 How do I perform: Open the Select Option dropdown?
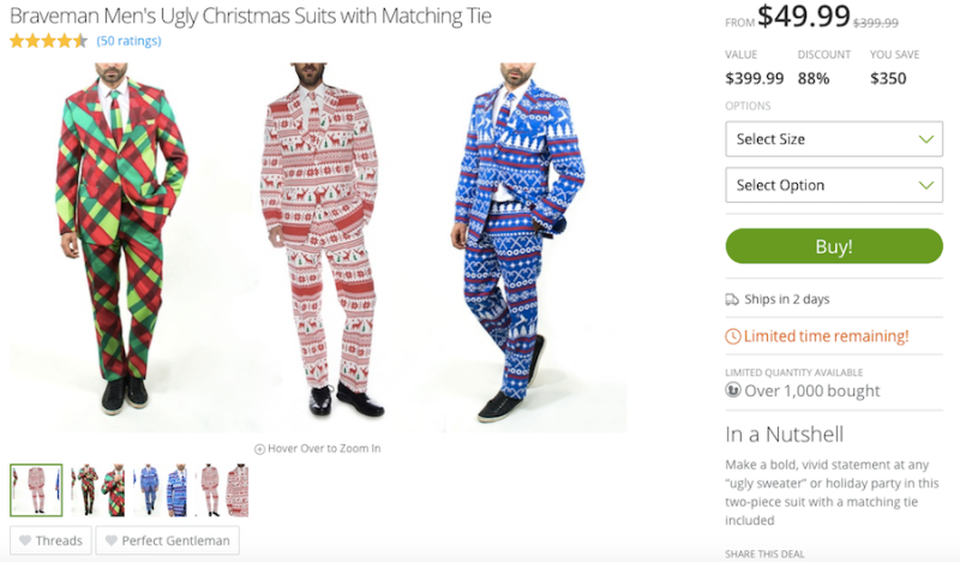pyautogui.click(x=834, y=185)
